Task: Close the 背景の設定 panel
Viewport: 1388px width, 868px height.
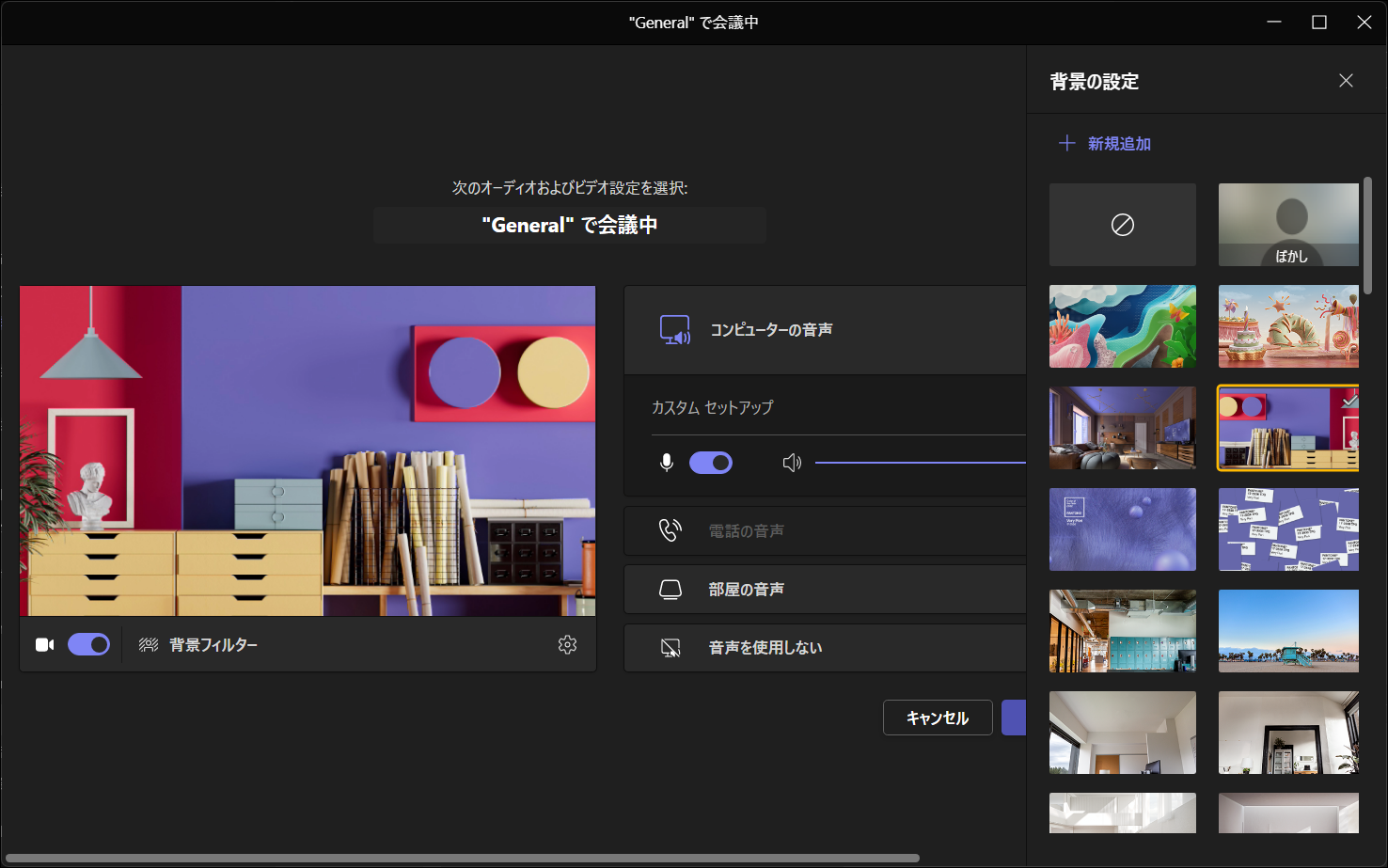Action: [x=1346, y=81]
